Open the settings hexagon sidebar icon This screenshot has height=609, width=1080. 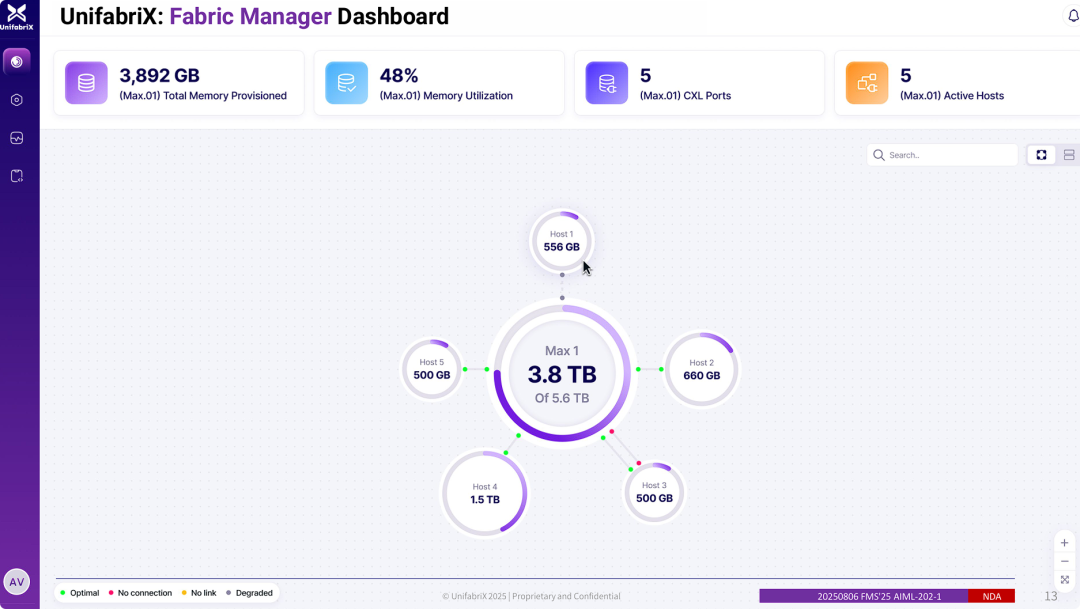(x=17, y=100)
